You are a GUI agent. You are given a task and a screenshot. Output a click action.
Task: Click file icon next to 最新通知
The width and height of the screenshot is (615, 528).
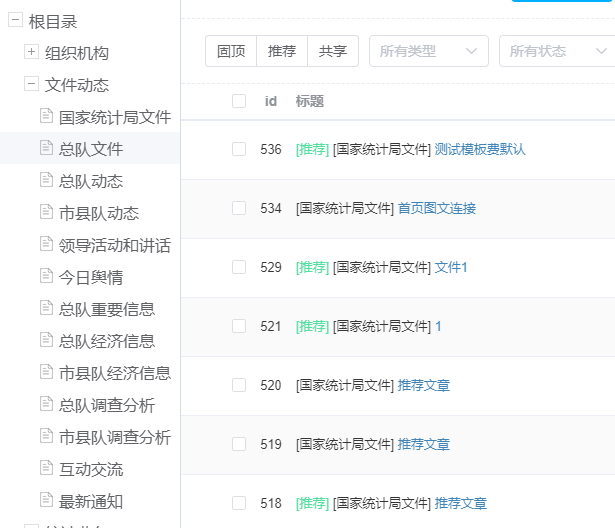(x=45, y=500)
